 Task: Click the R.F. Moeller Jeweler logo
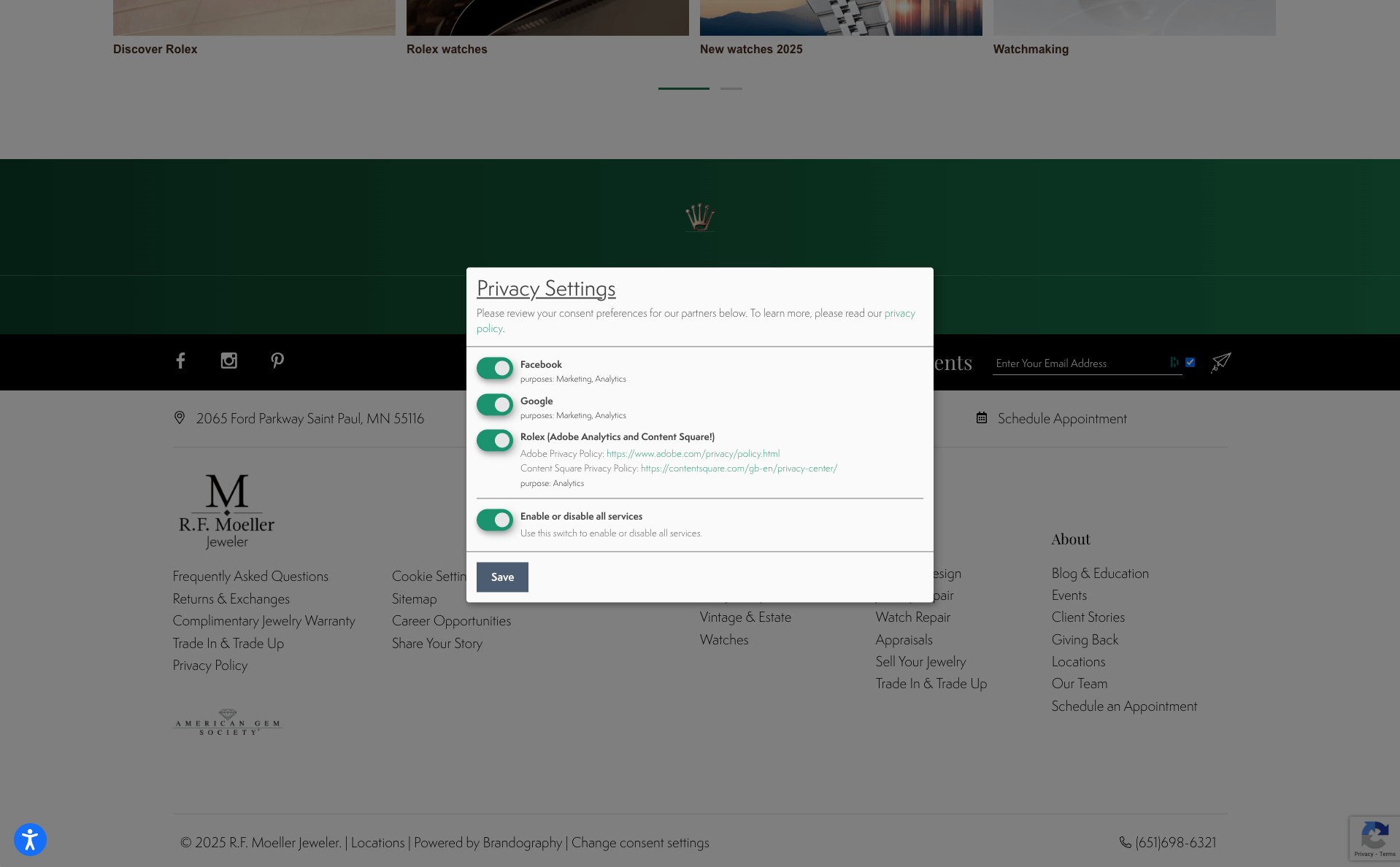coord(227,512)
